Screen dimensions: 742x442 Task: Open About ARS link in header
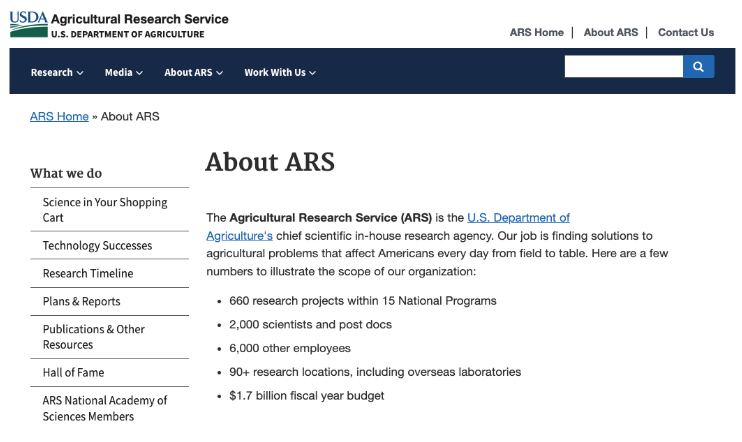point(610,32)
